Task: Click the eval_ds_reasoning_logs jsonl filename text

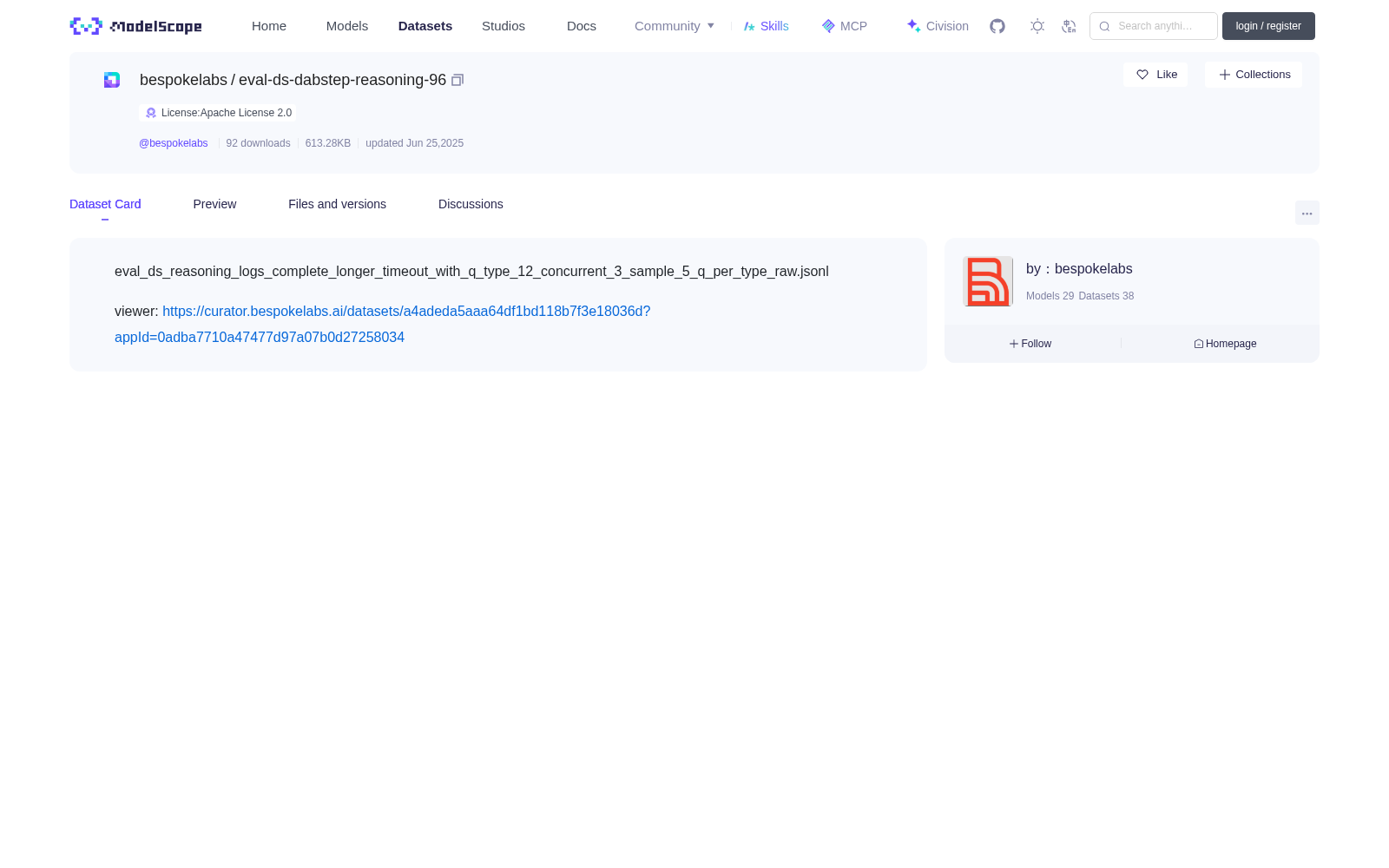Action: (471, 272)
